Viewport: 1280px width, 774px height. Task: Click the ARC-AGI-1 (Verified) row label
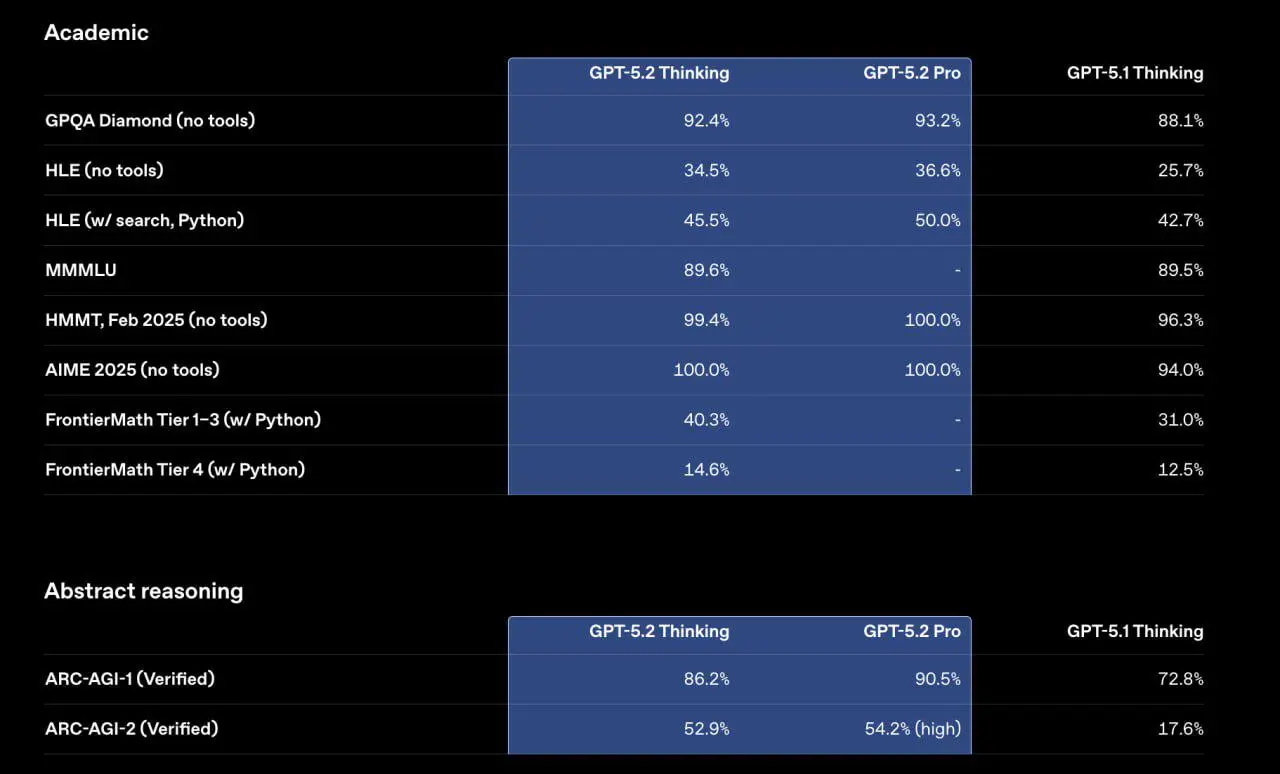[x=130, y=679]
